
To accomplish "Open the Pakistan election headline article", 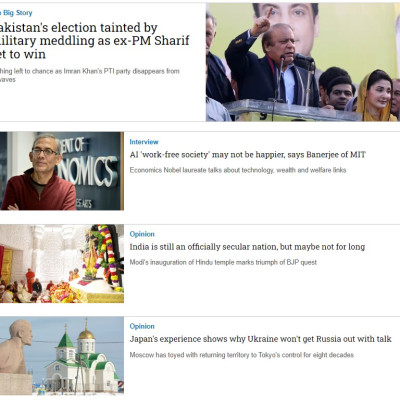I will [95, 41].
